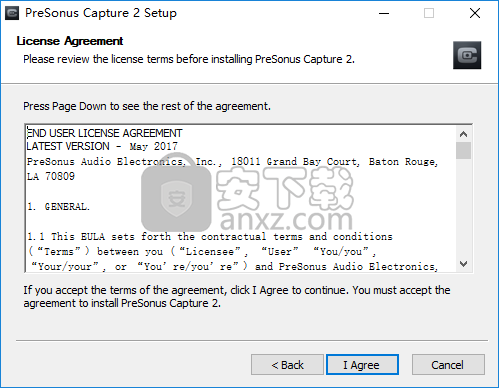
Task: Click the greyed-out maximize button
Action: [429, 13]
